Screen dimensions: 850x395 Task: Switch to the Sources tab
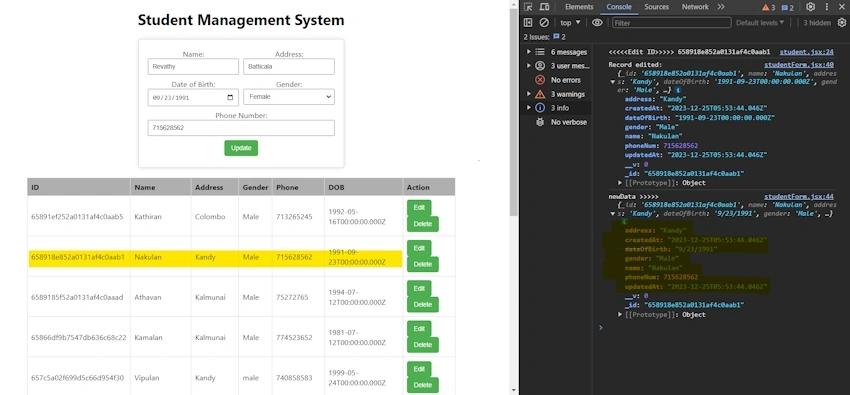(656, 7)
